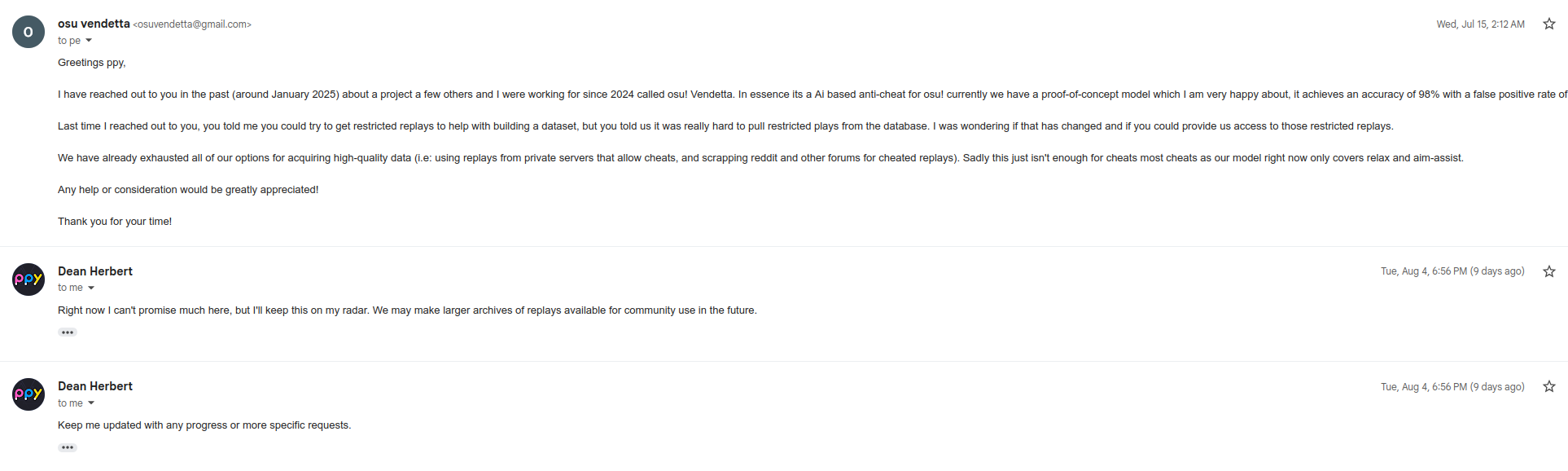
Task: Star Dean Herbert's "Right now I can't promise" reply
Action: click(x=1549, y=271)
